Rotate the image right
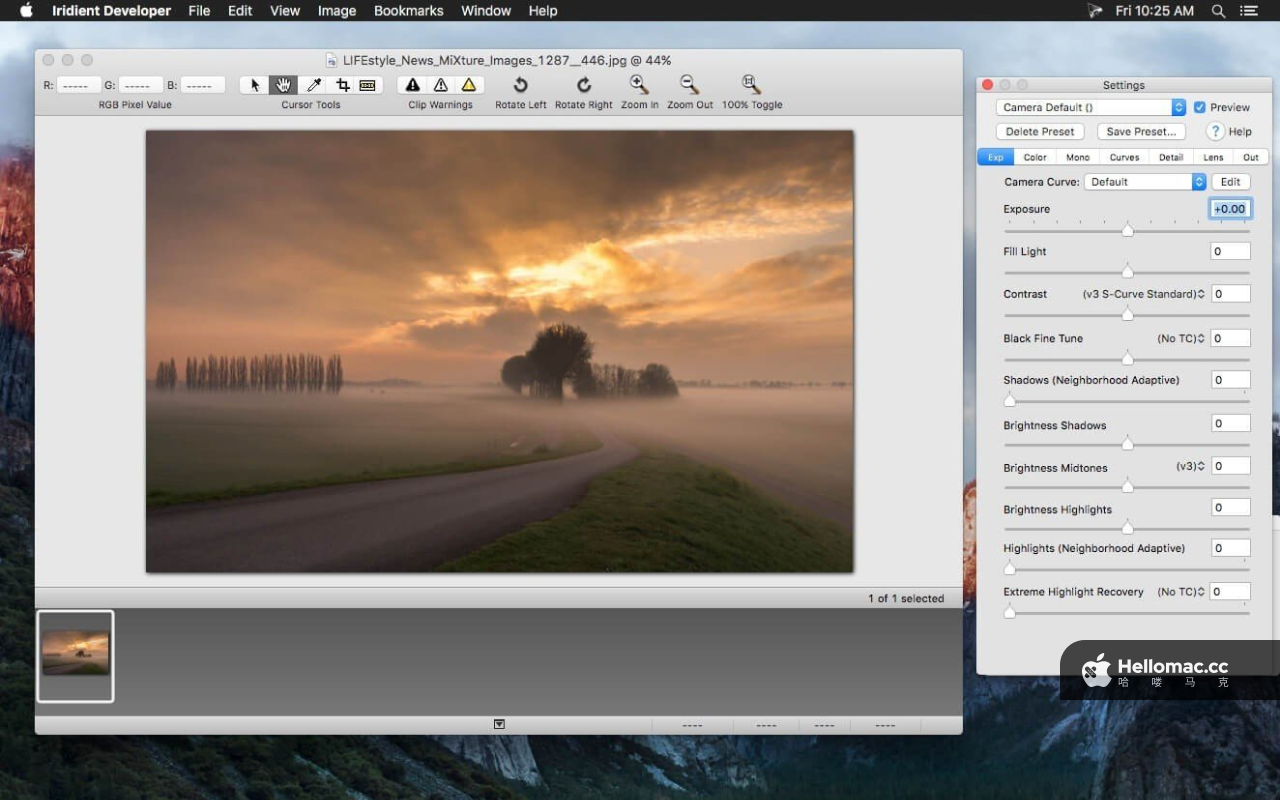 point(584,85)
